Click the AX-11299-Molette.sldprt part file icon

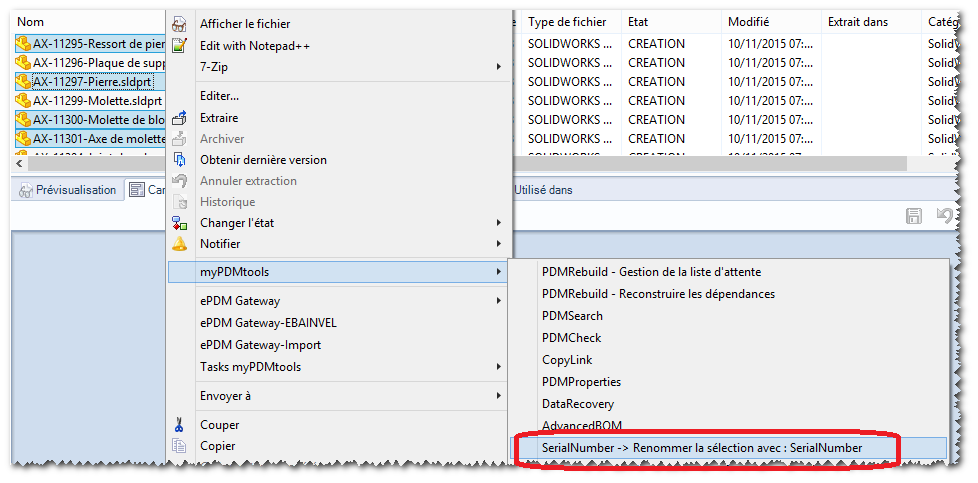pos(23,101)
